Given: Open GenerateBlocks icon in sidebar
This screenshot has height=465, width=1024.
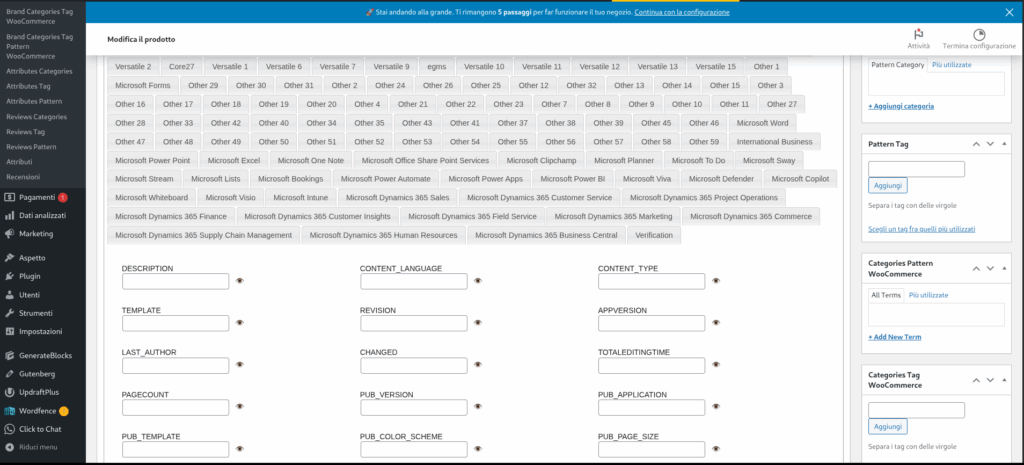Looking at the screenshot, I should 10,356.
